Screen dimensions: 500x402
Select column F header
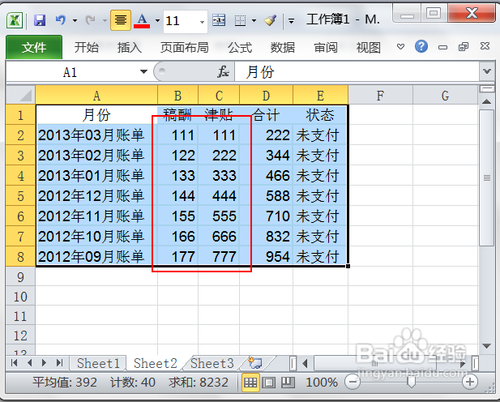click(x=380, y=96)
